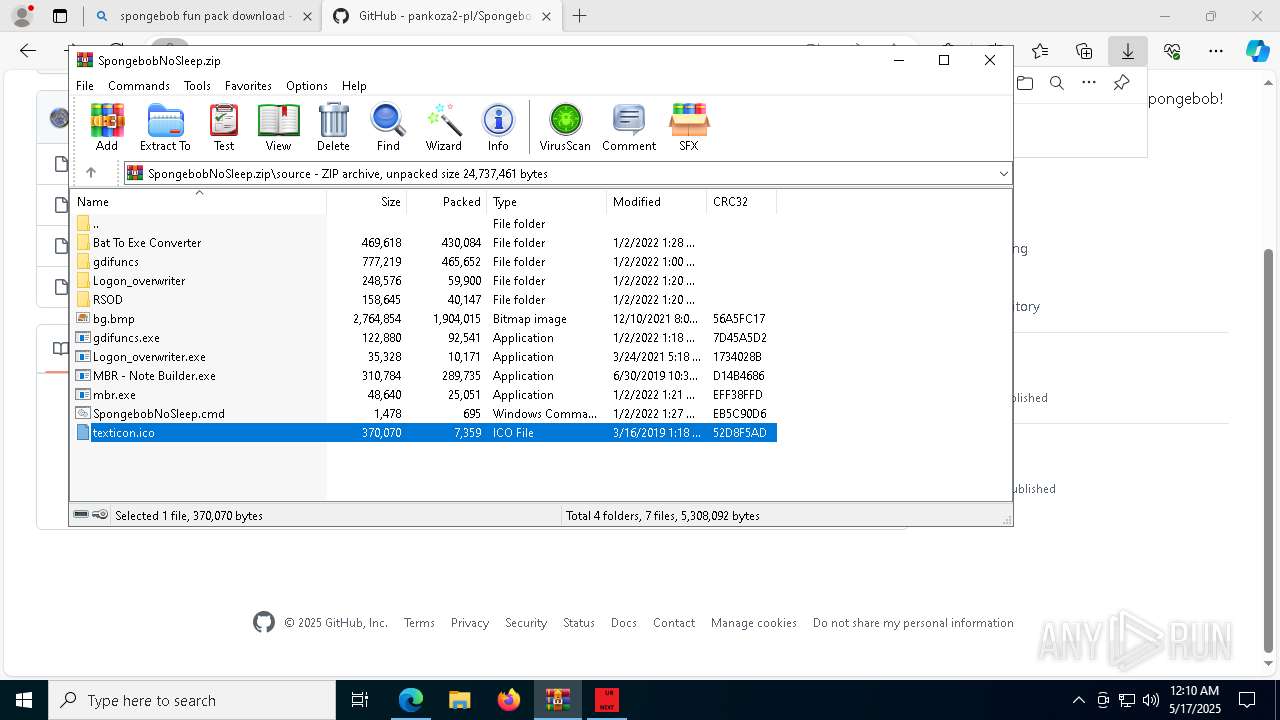This screenshot has height=720, width=1280.
Task: Click the SFX toolbar icon
Action: pyautogui.click(x=689, y=127)
